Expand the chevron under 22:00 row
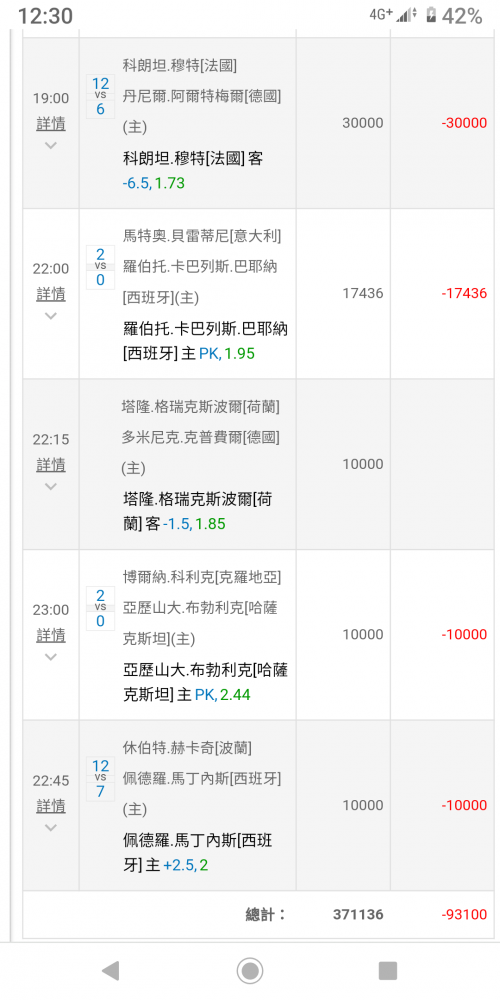500x1000 pixels. point(51,316)
